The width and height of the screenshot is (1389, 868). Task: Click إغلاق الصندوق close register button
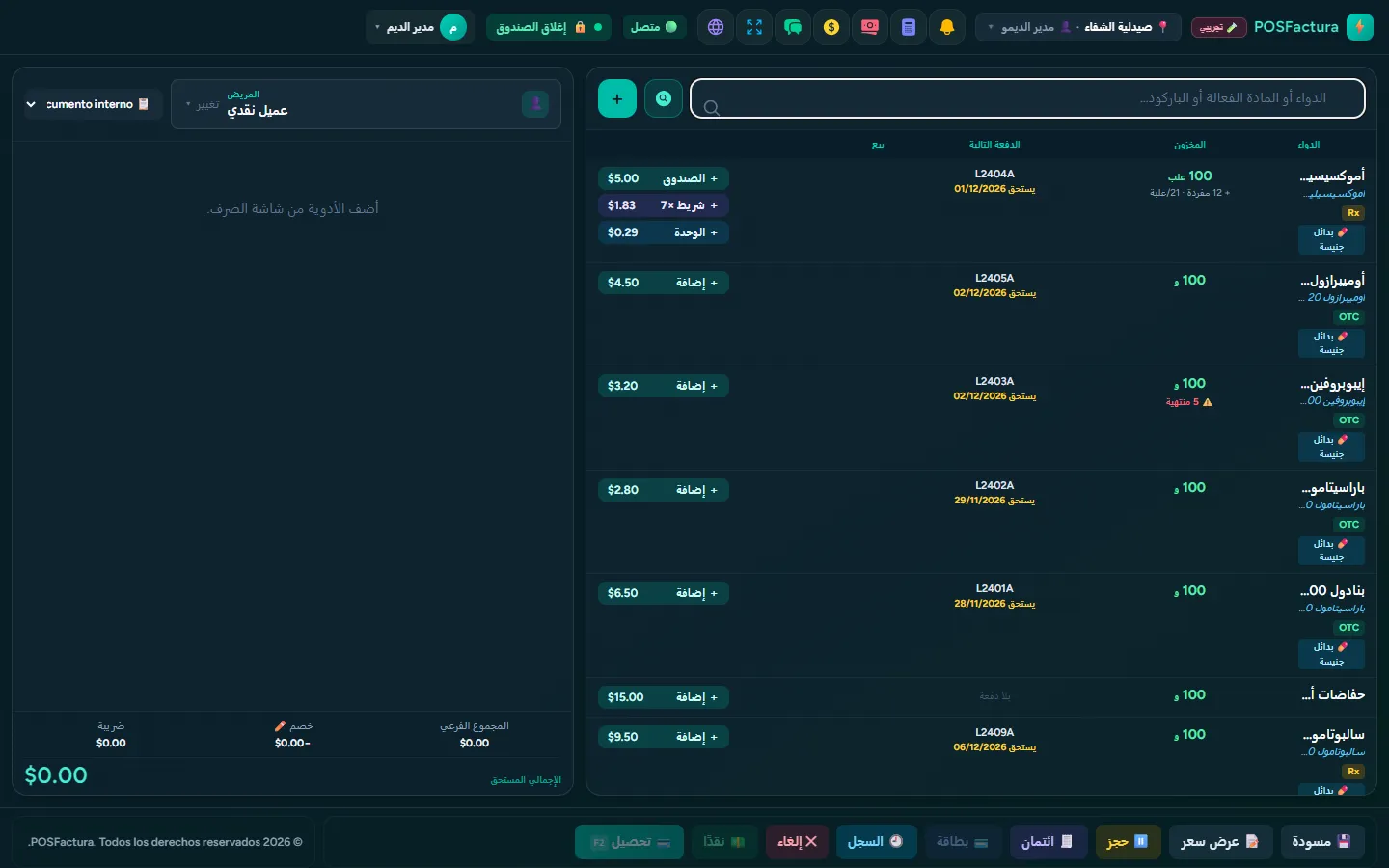[x=549, y=27]
